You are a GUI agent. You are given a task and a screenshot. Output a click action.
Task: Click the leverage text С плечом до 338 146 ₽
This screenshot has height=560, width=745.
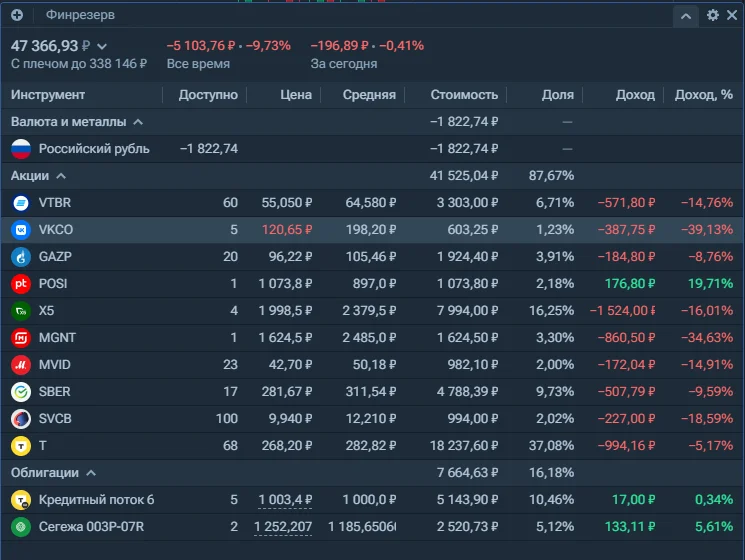click(x=79, y=64)
